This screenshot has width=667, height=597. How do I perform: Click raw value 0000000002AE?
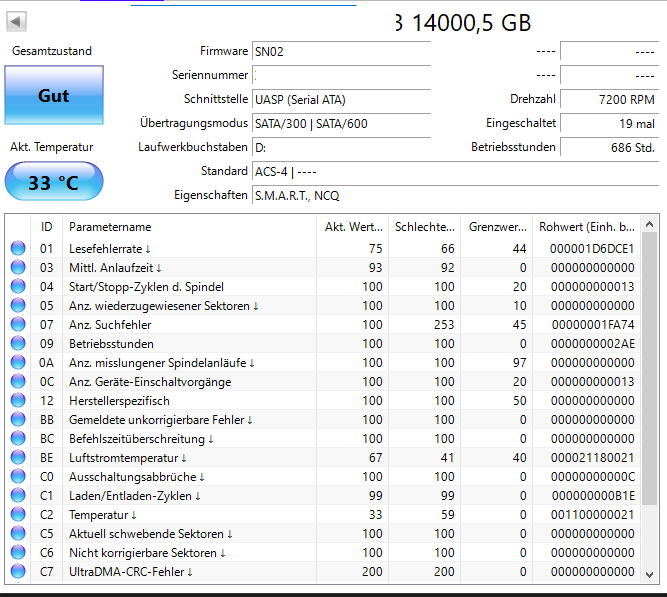593,343
